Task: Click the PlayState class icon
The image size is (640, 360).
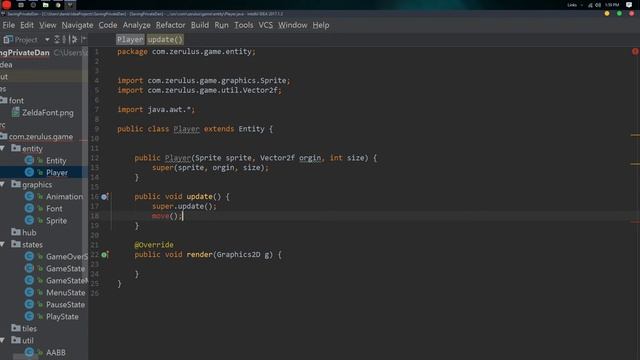Action: (29, 316)
